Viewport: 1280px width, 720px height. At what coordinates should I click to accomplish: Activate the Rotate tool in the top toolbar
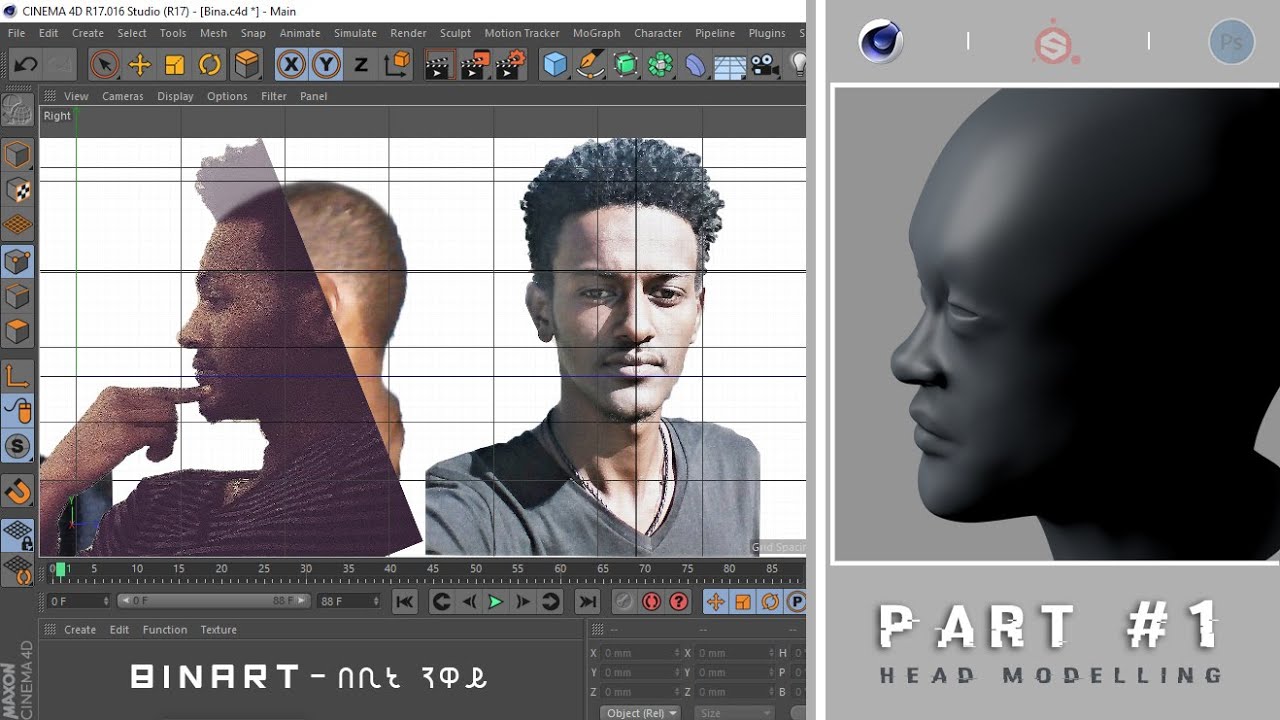(x=209, y=66)
